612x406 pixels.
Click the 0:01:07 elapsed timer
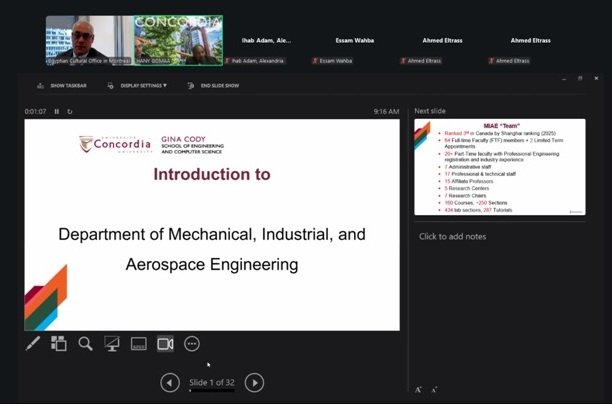[x=35, y=112]
